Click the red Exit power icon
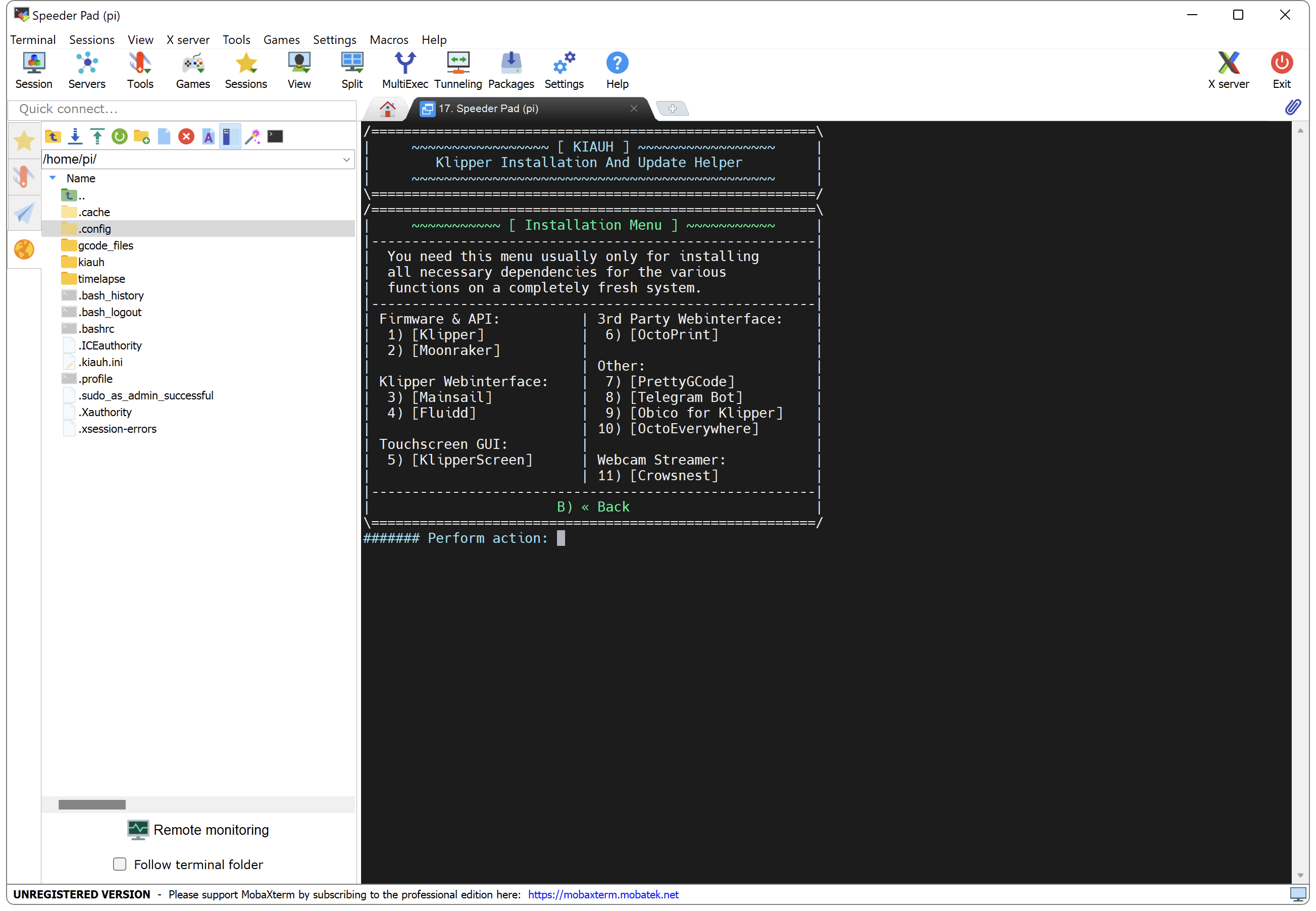 pos(1282,71)
